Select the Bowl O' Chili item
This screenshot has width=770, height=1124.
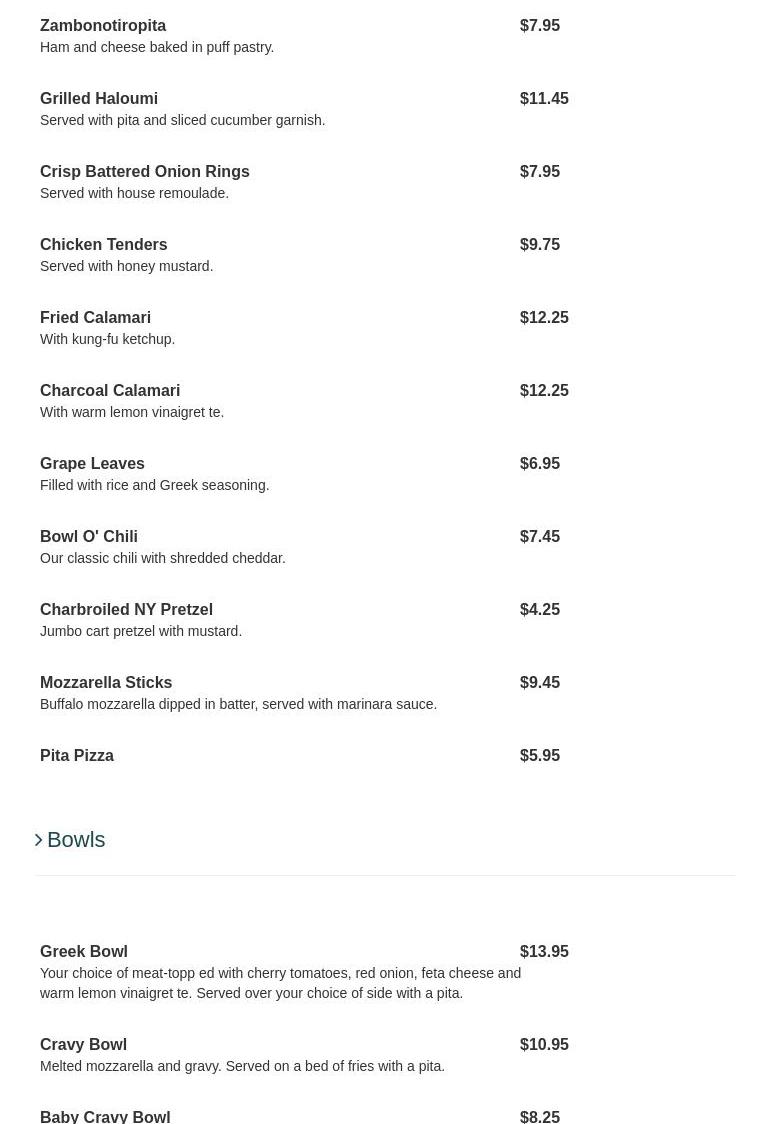tap(89, 537)
